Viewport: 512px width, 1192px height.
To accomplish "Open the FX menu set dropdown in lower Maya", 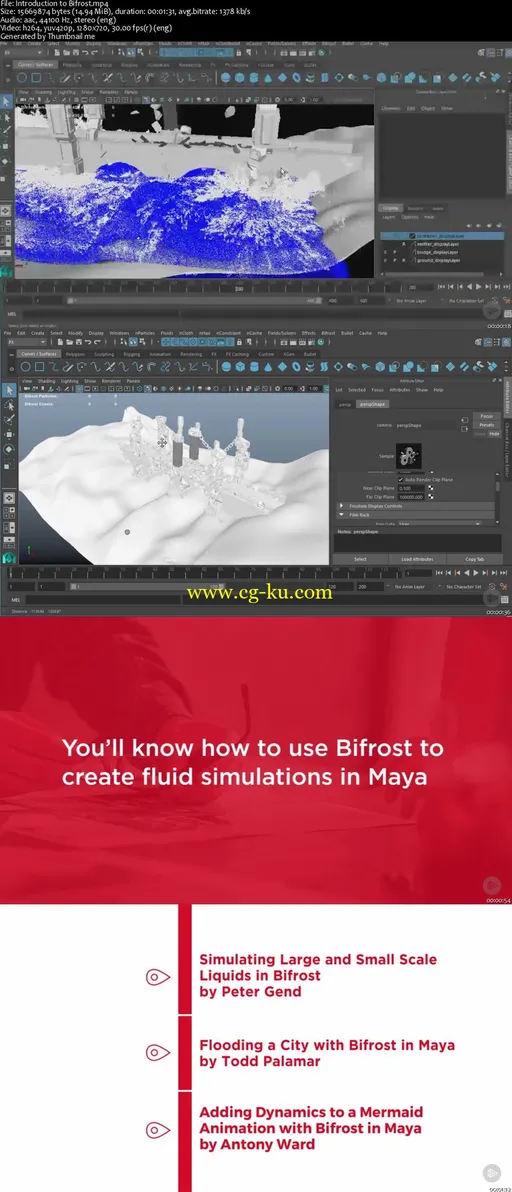I will point(26,342).
